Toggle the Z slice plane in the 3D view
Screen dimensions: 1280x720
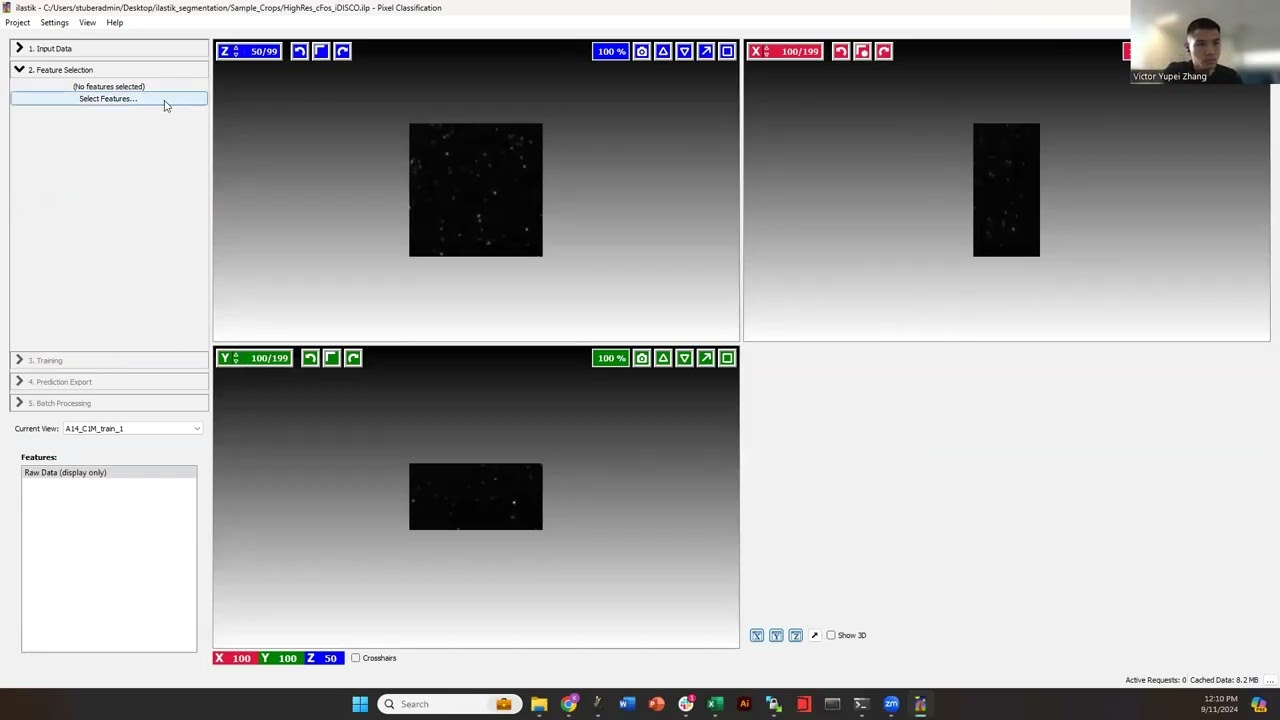coord(795,635)
